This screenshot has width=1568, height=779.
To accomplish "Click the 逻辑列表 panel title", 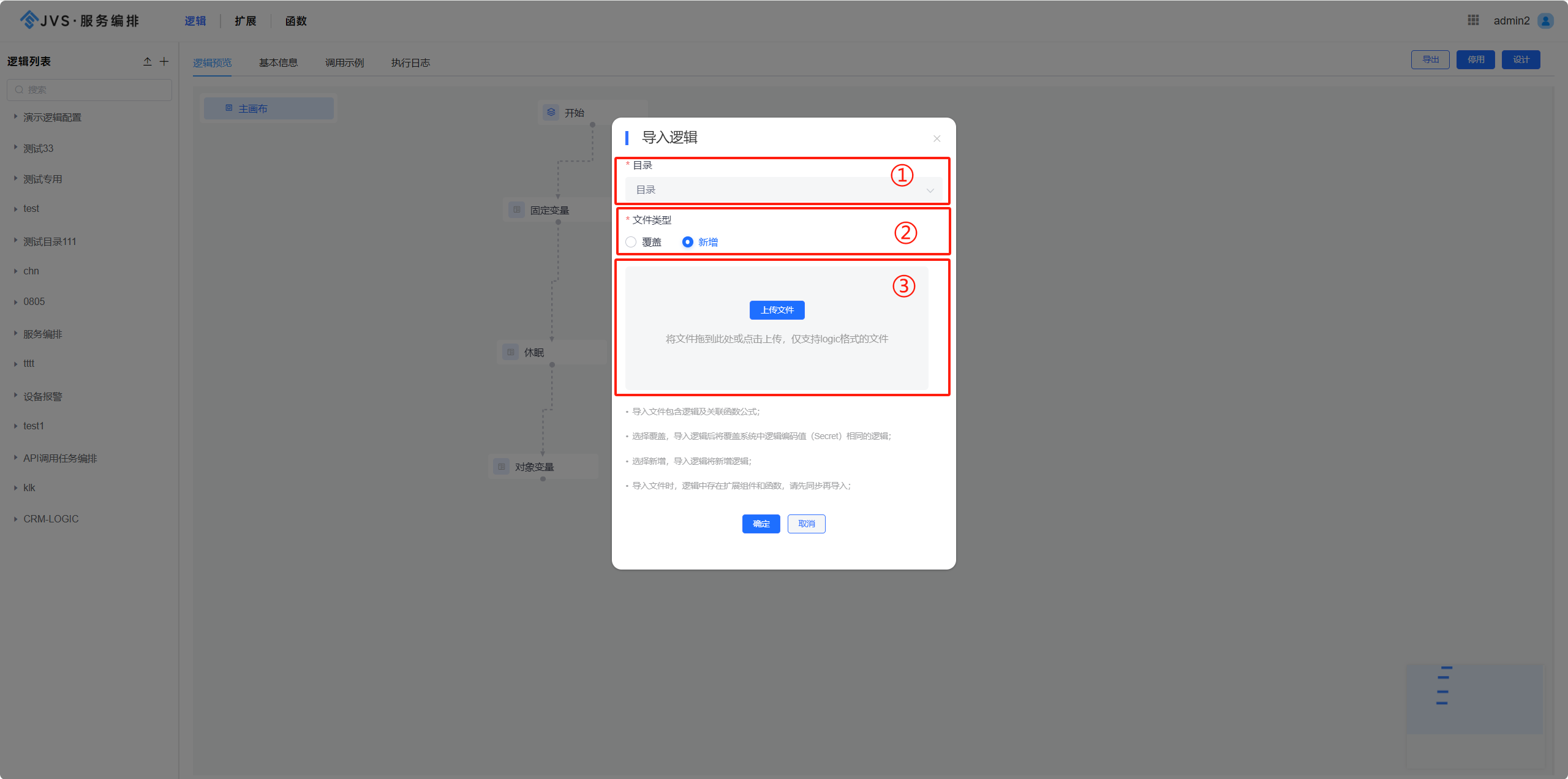I will (x=29, y=61).
